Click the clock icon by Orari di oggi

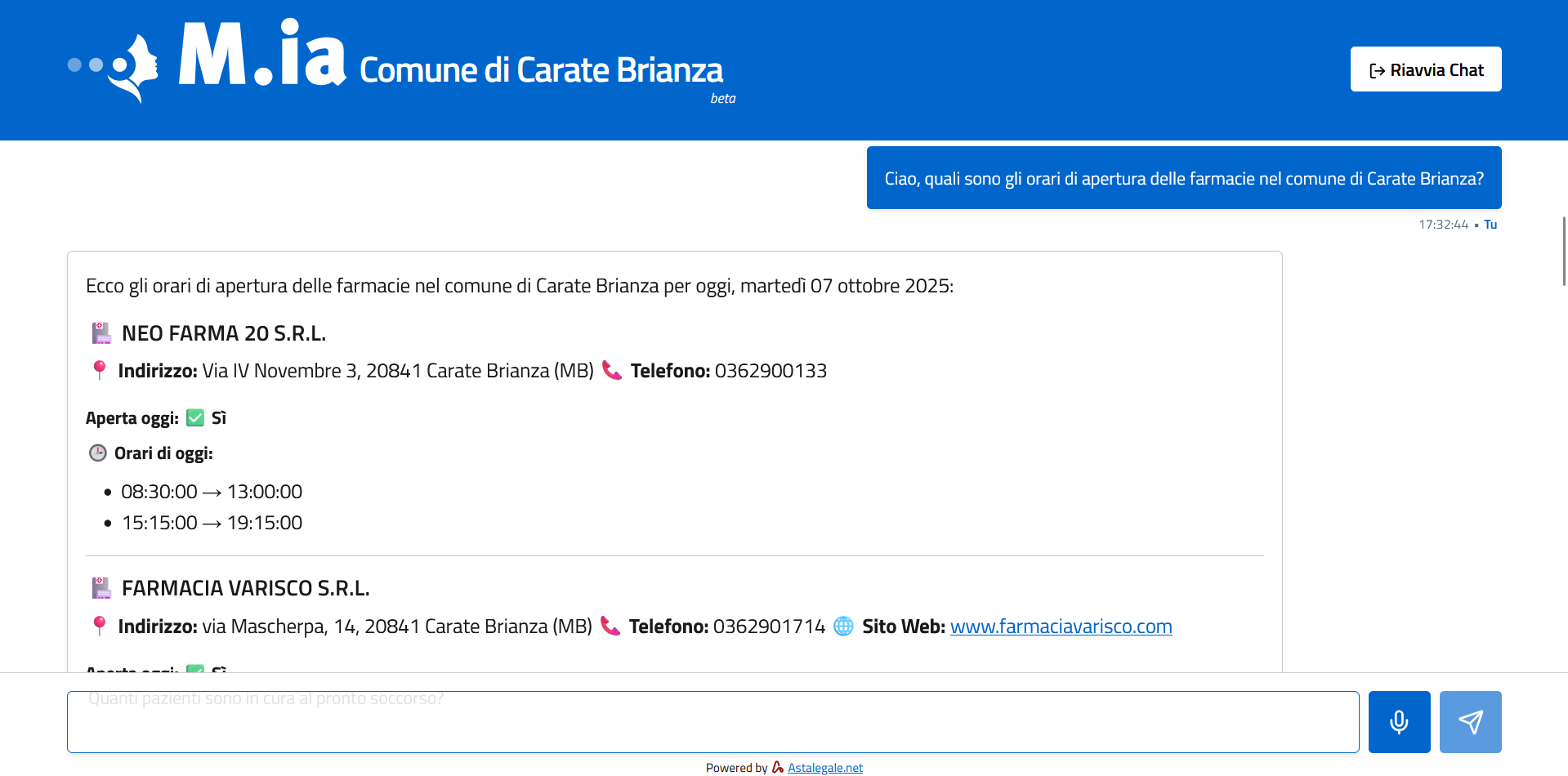pyautogui.click(x=98, y=453)
